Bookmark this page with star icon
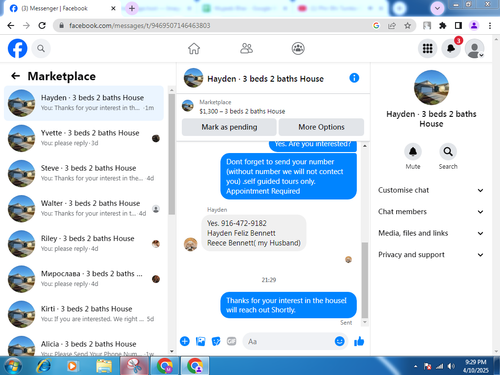The image size is (500, 375). pyautogui.click(x=407, y=25)
